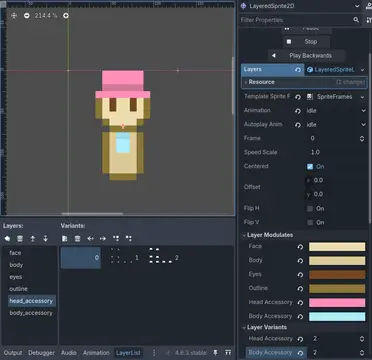The image size is (372, 360).
Task: Open the three-dot bottom panel menu
Action: pos(154,353)
